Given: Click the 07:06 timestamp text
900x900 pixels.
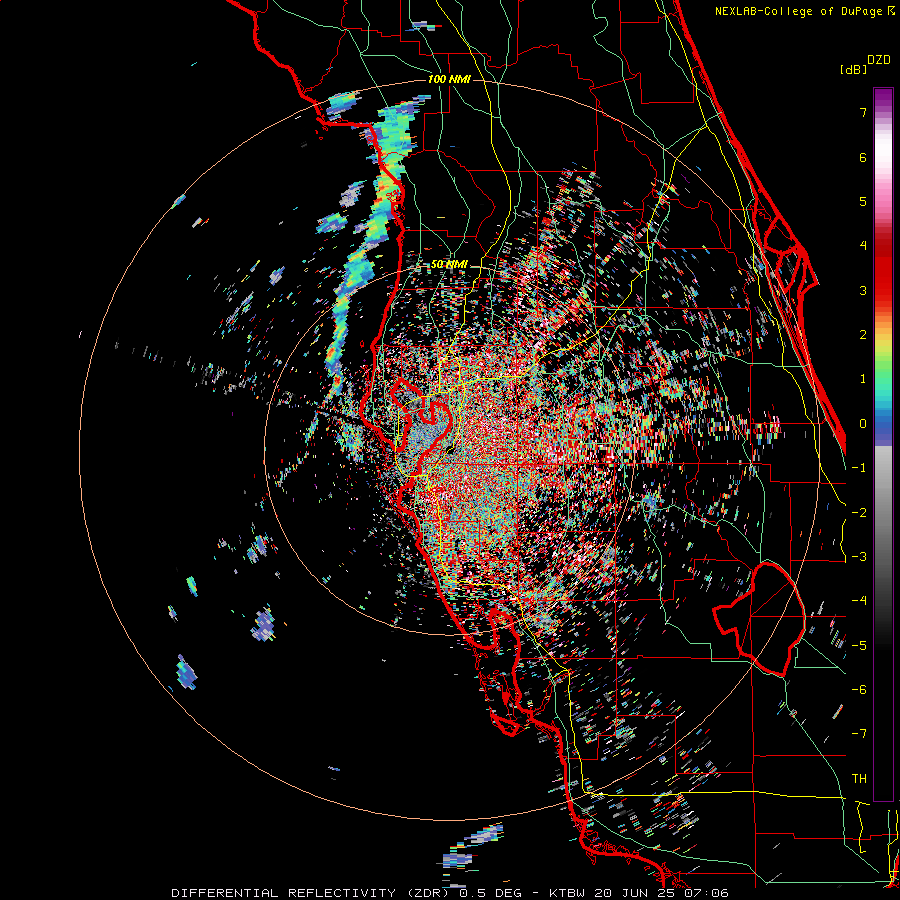Looking at the screenshot, I should [x=706, y=893].
